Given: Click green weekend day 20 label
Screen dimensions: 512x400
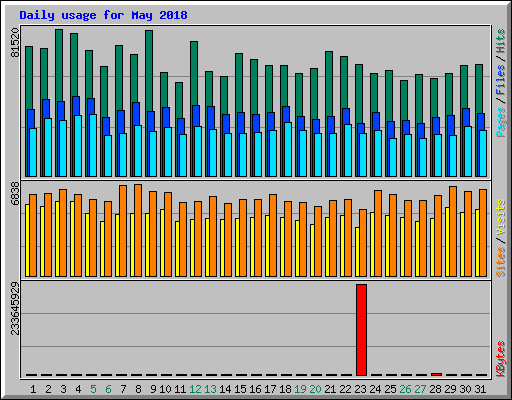Looking at the screenshot, I should [x=315, y=389].
